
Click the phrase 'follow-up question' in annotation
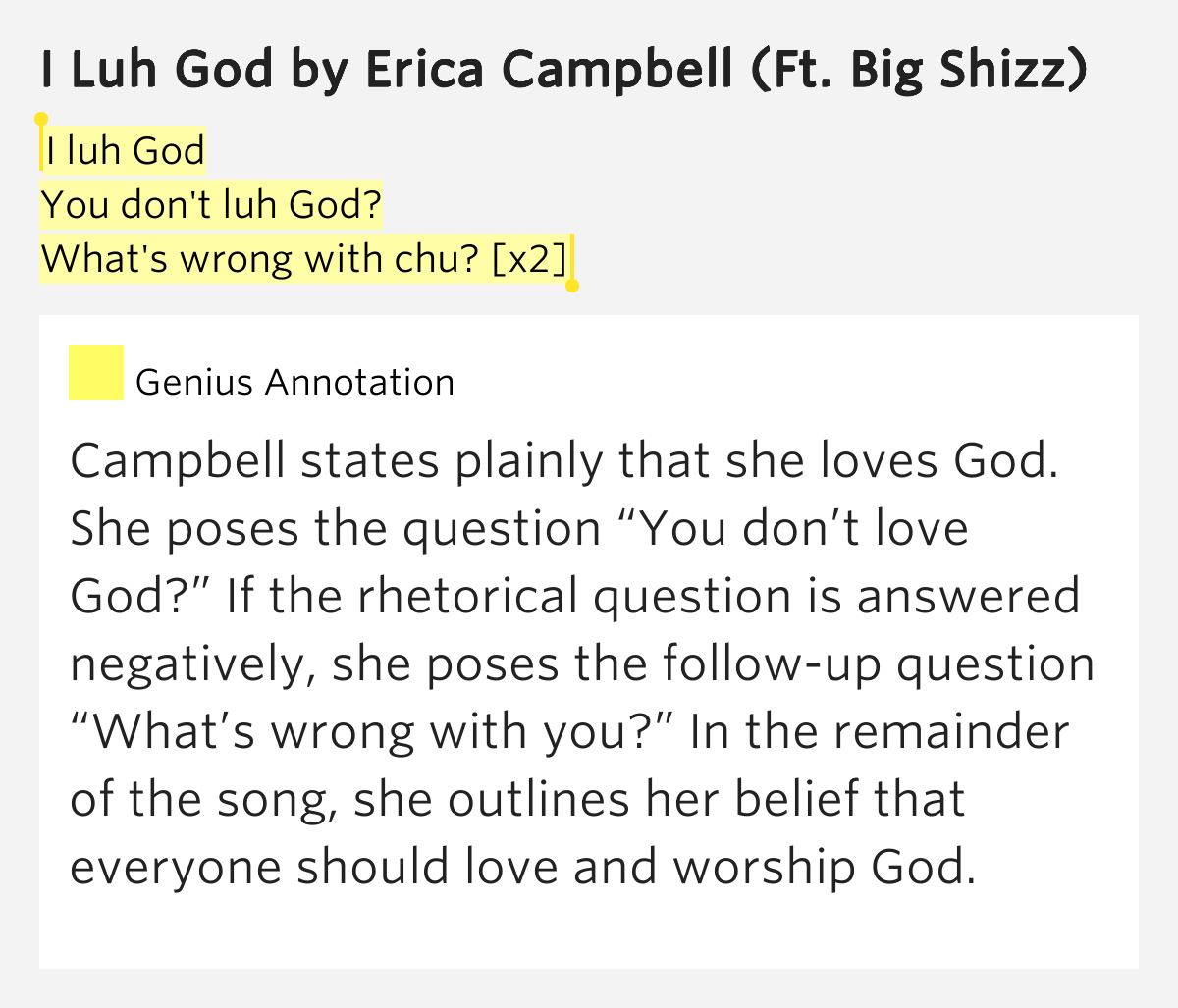(879, 664)
